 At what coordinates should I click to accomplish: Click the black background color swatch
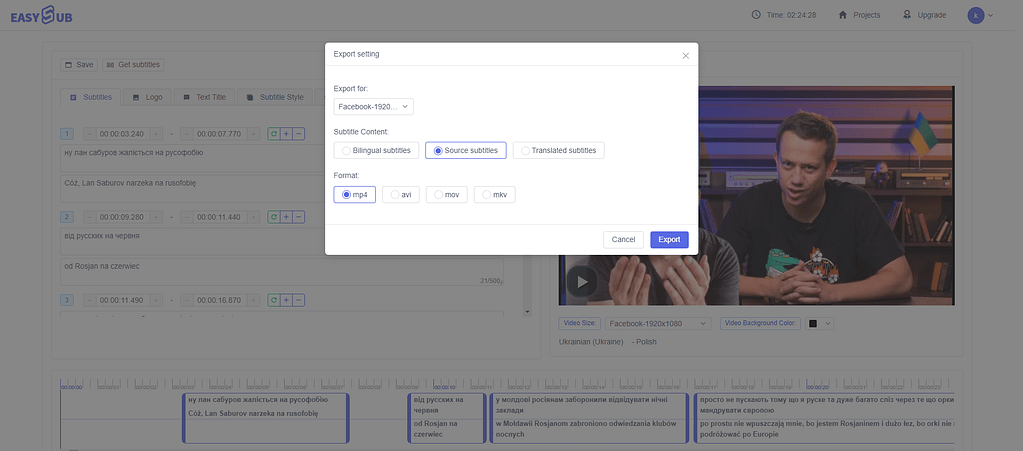[813, 323]
